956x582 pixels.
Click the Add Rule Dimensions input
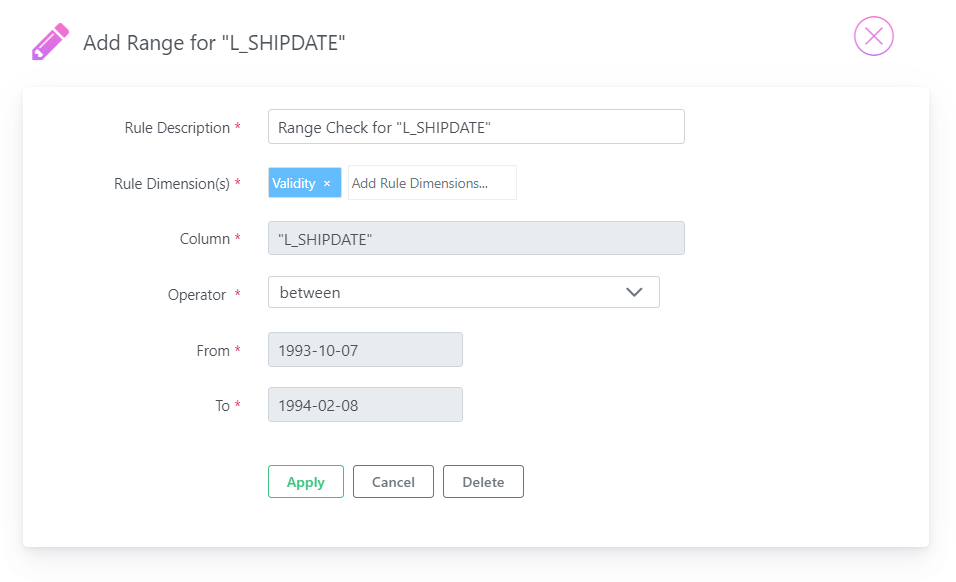[432, 183]
